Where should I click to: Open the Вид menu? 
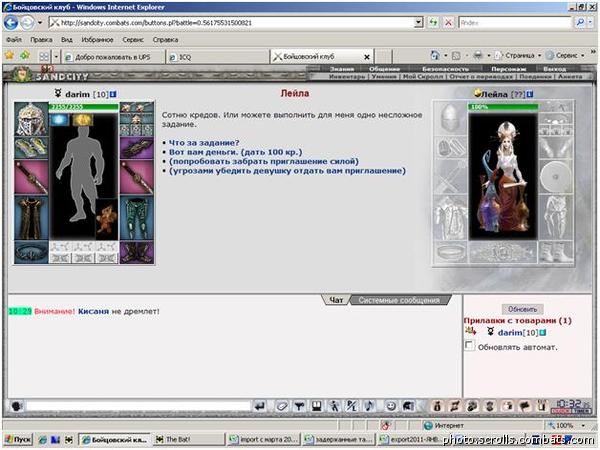(x=67, y=40)
